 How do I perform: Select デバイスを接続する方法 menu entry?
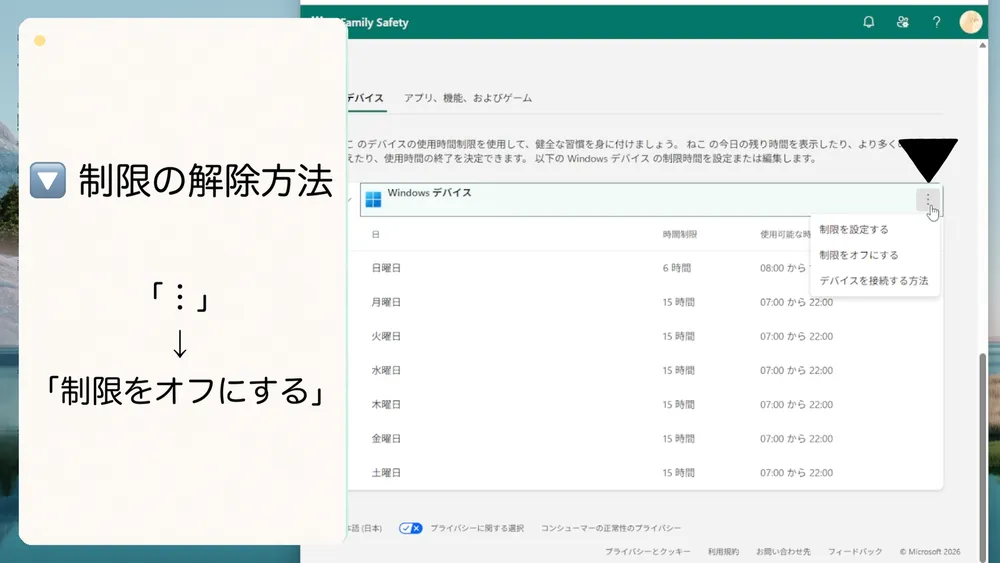click(x=873, y=281)
